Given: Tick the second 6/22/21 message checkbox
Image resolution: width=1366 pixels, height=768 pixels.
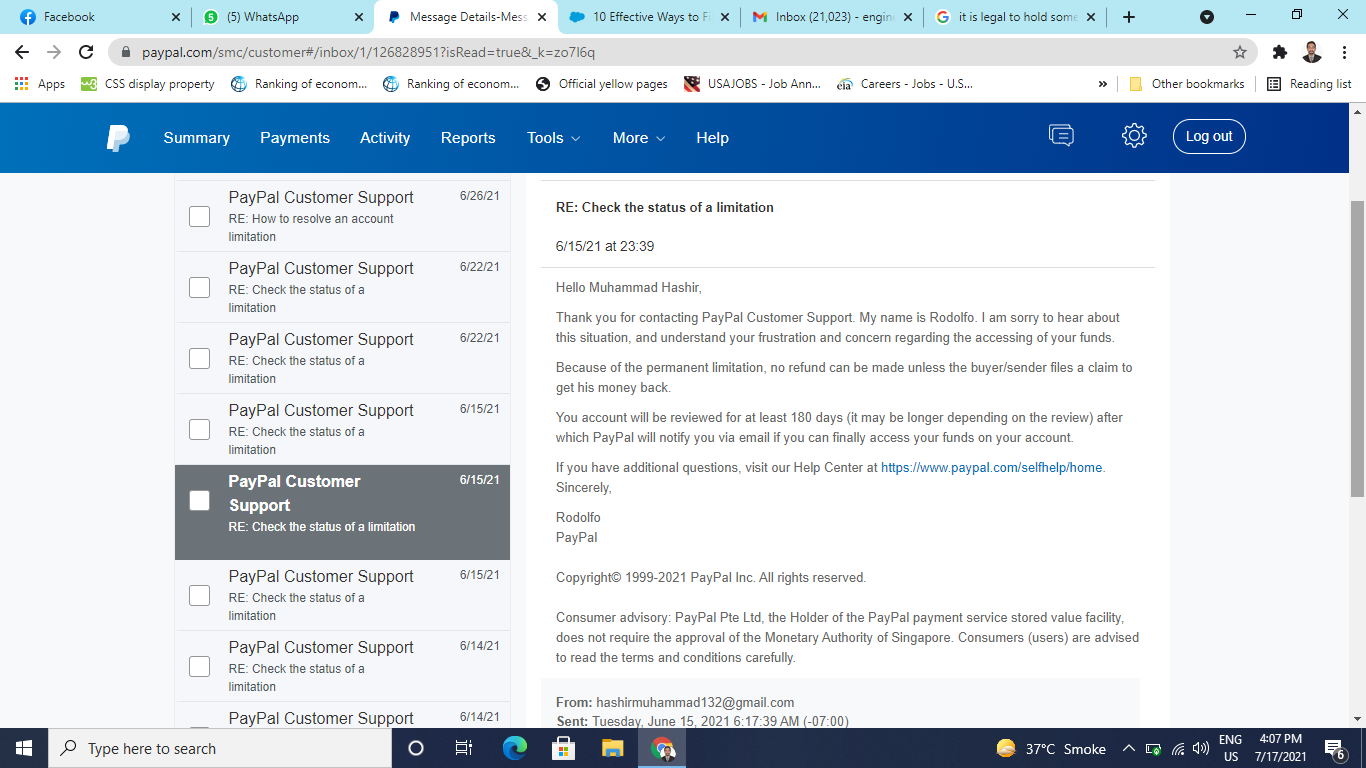Looking at the screenshot, I should [x=200, y=358].
